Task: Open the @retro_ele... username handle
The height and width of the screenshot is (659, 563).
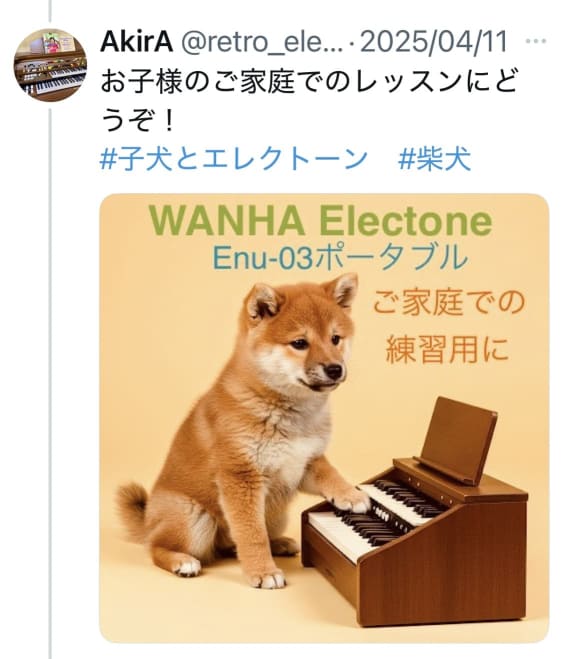Action: (262, 42)
